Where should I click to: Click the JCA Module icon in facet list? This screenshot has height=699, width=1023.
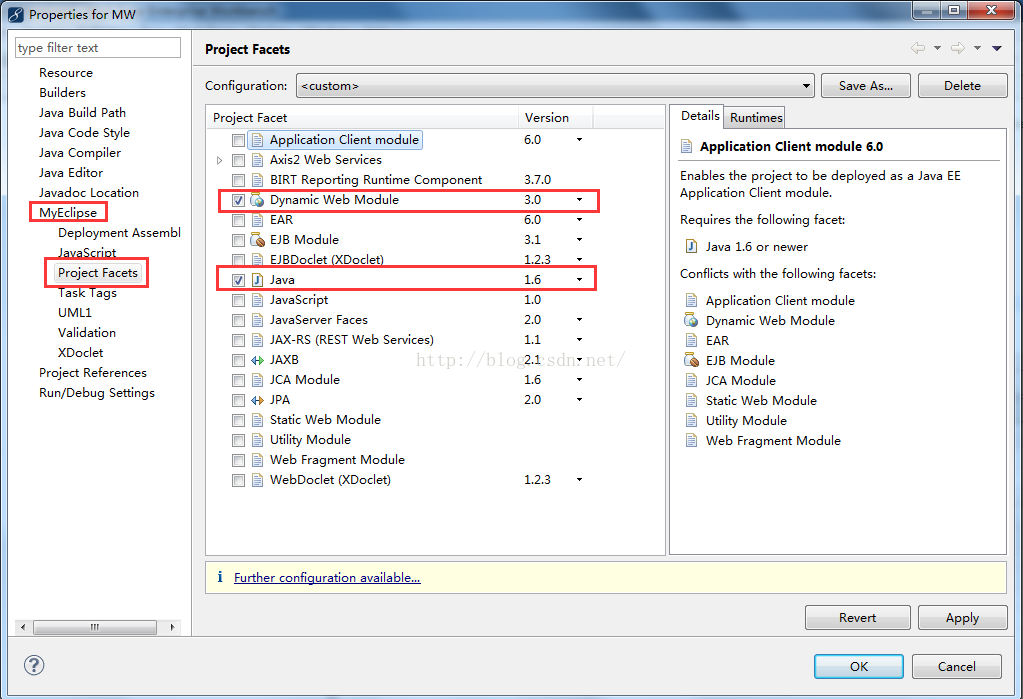click(257, 380)
